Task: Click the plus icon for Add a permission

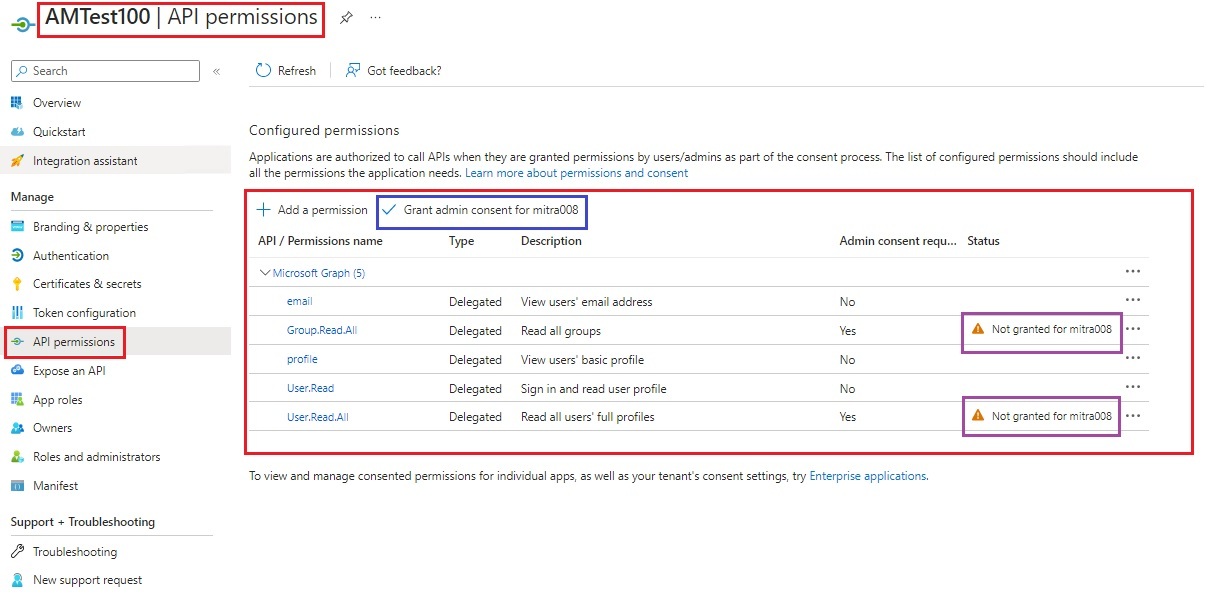Action: [264, 210]
